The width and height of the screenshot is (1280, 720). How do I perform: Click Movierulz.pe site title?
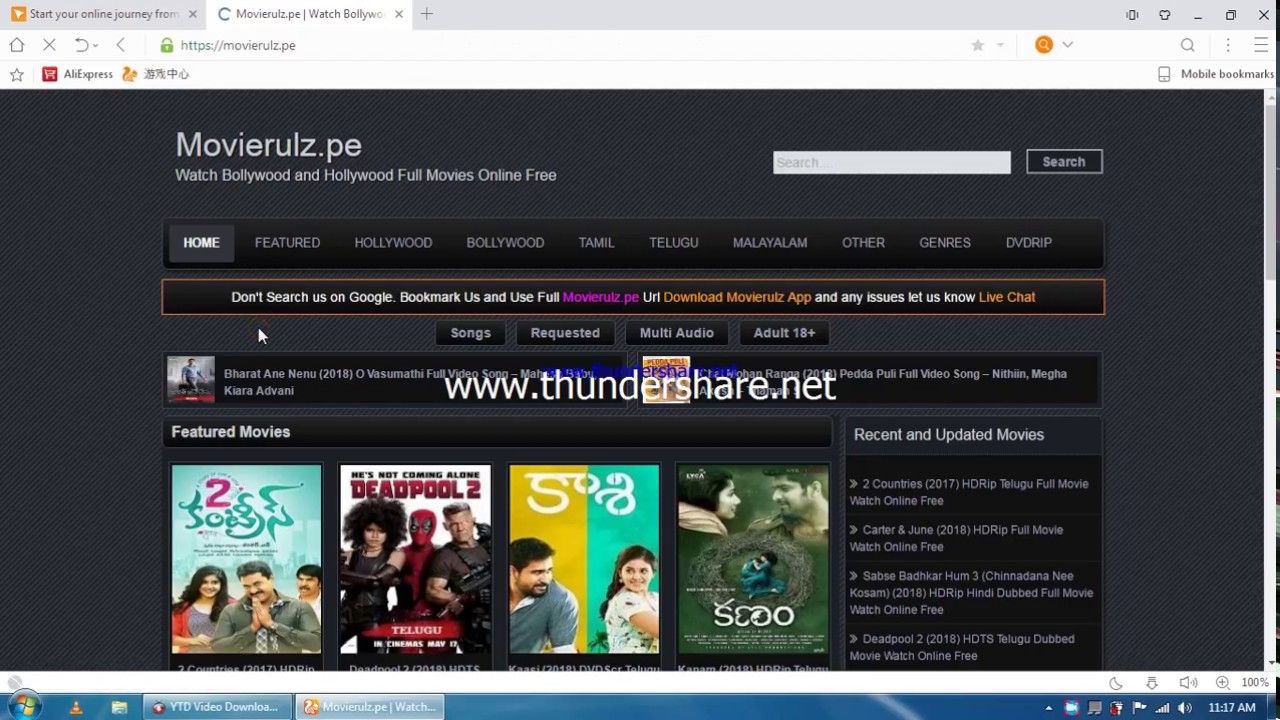point(268,145)
